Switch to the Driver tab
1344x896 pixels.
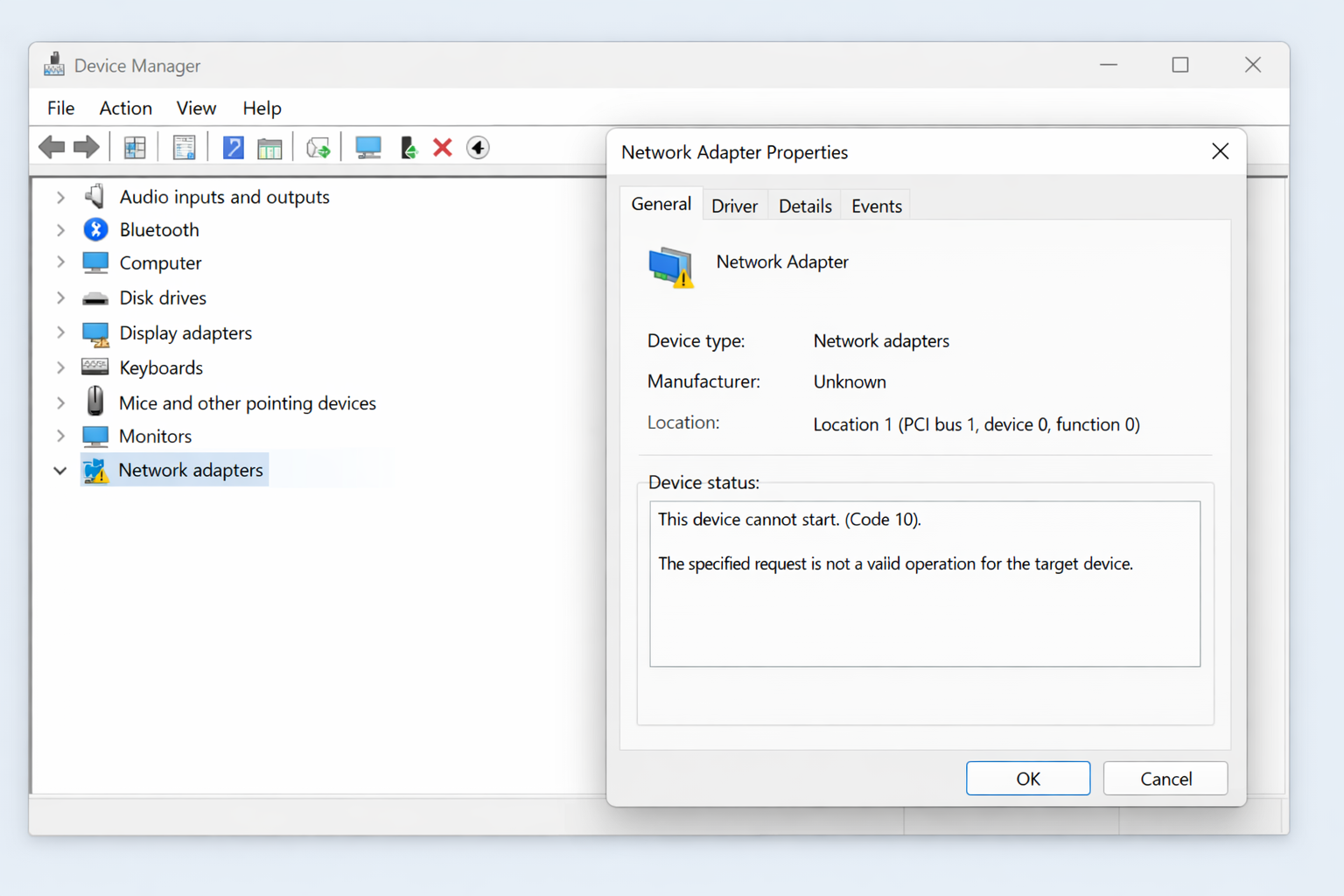pos(734,205)
